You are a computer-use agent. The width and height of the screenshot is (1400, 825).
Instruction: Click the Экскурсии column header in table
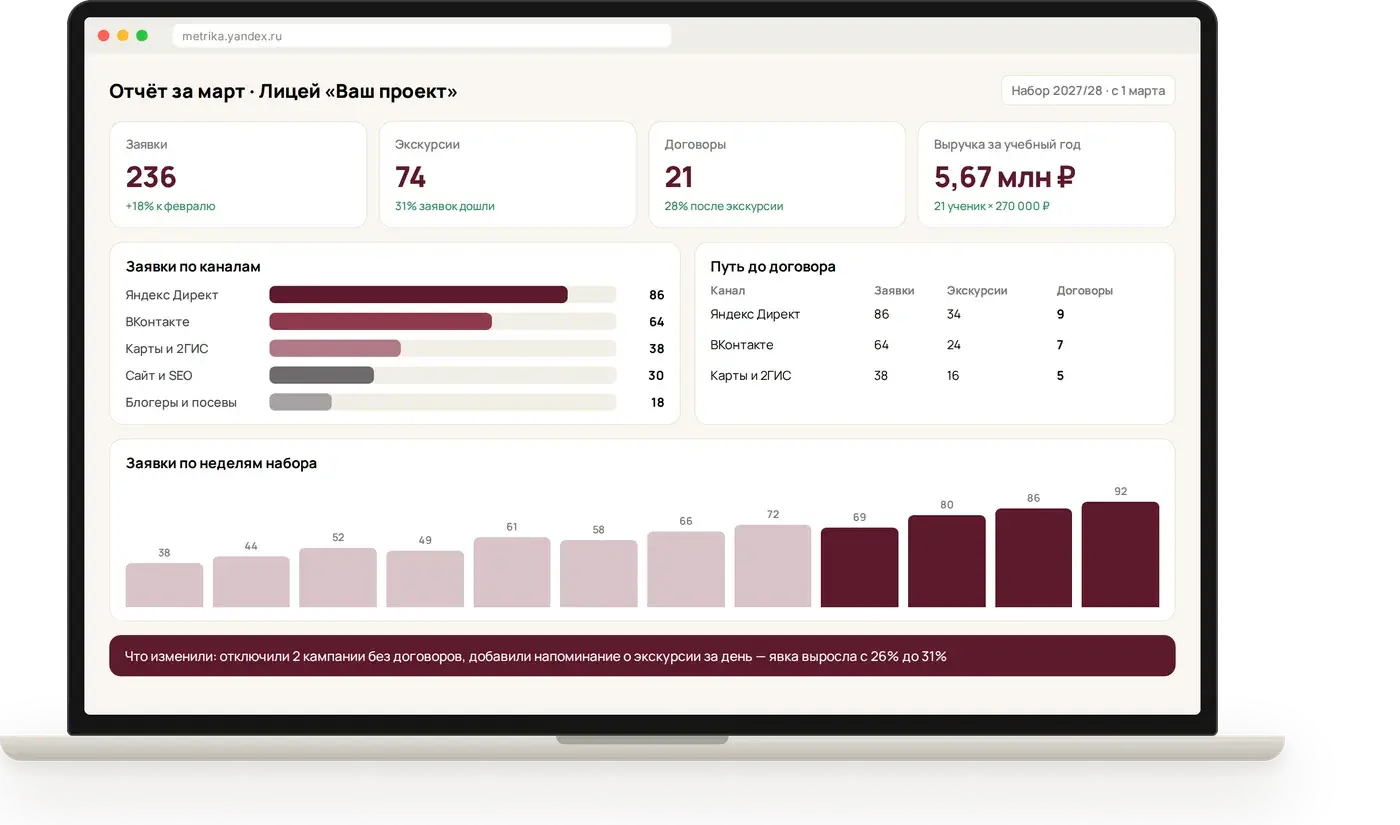tap(977, 291)
